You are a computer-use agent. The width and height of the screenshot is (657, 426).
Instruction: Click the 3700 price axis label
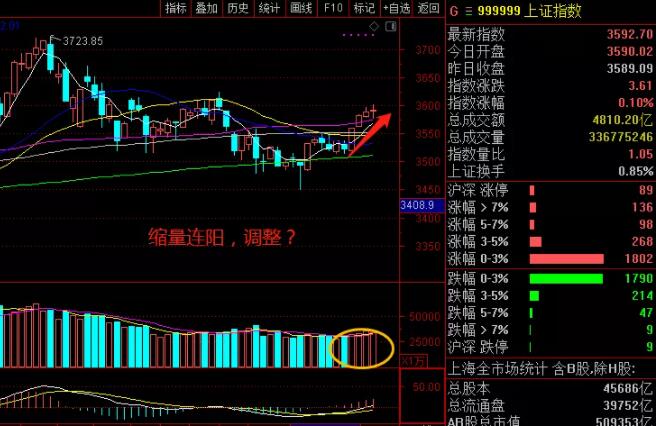pos(428,51)
